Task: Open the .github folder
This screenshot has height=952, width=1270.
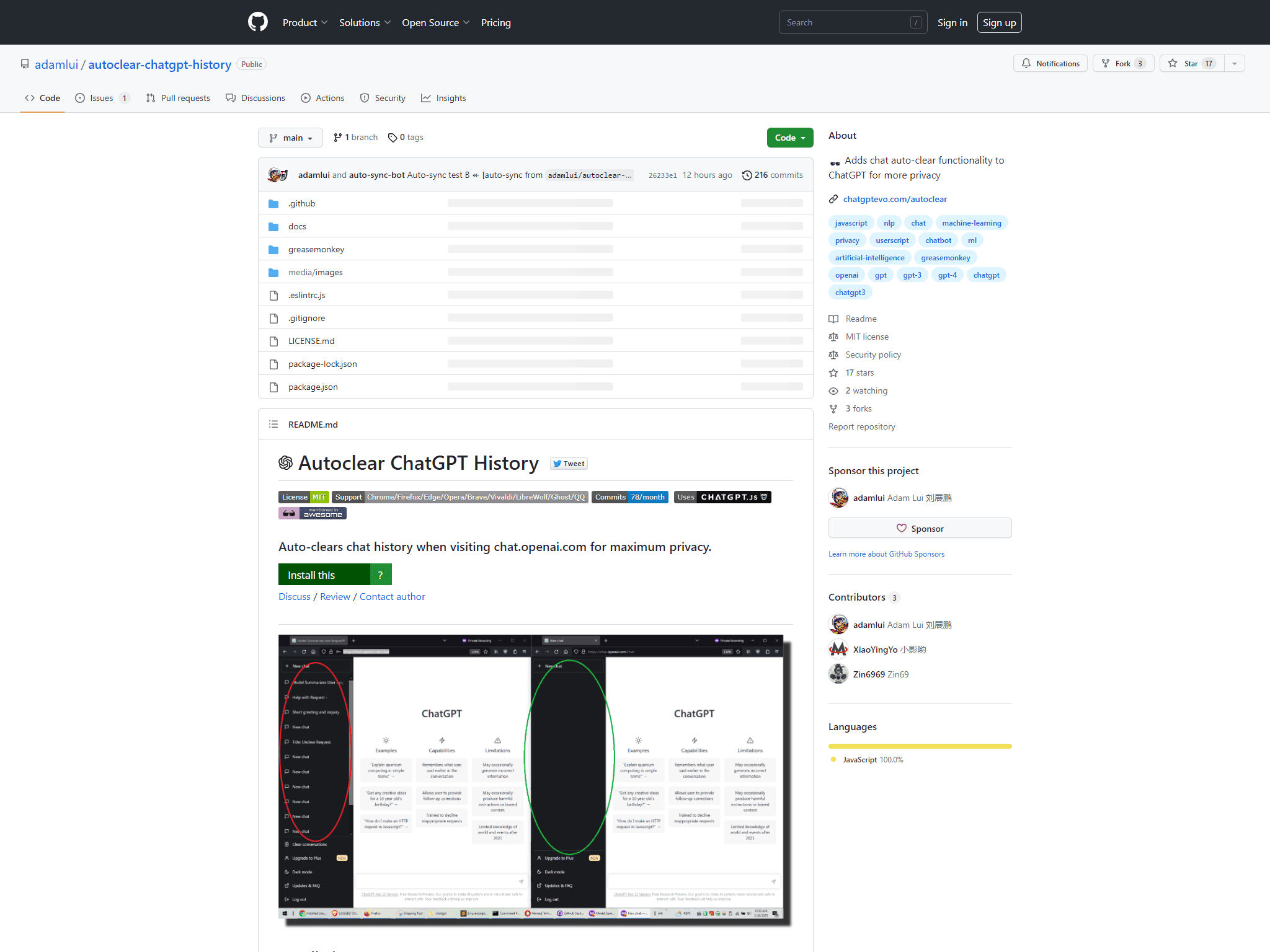Action: click(x=301, y=203)
